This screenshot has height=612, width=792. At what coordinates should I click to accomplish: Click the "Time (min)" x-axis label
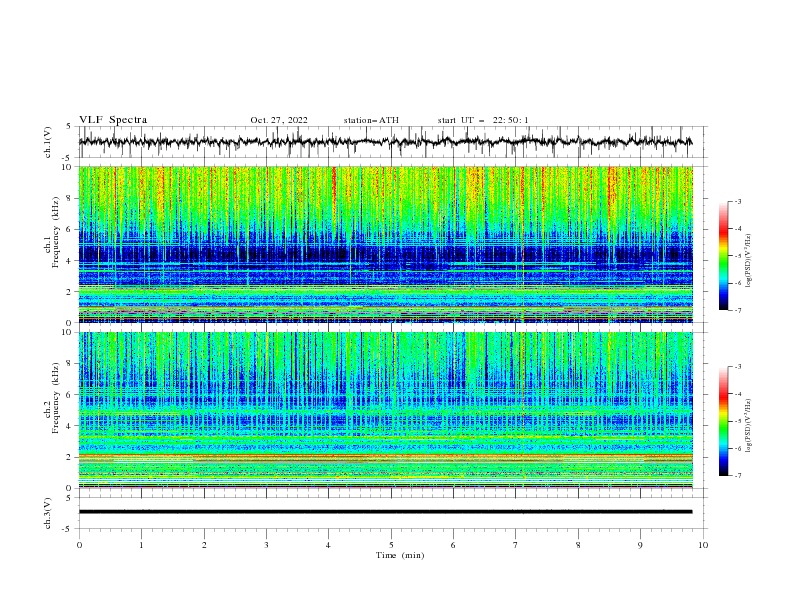(400, 555)
